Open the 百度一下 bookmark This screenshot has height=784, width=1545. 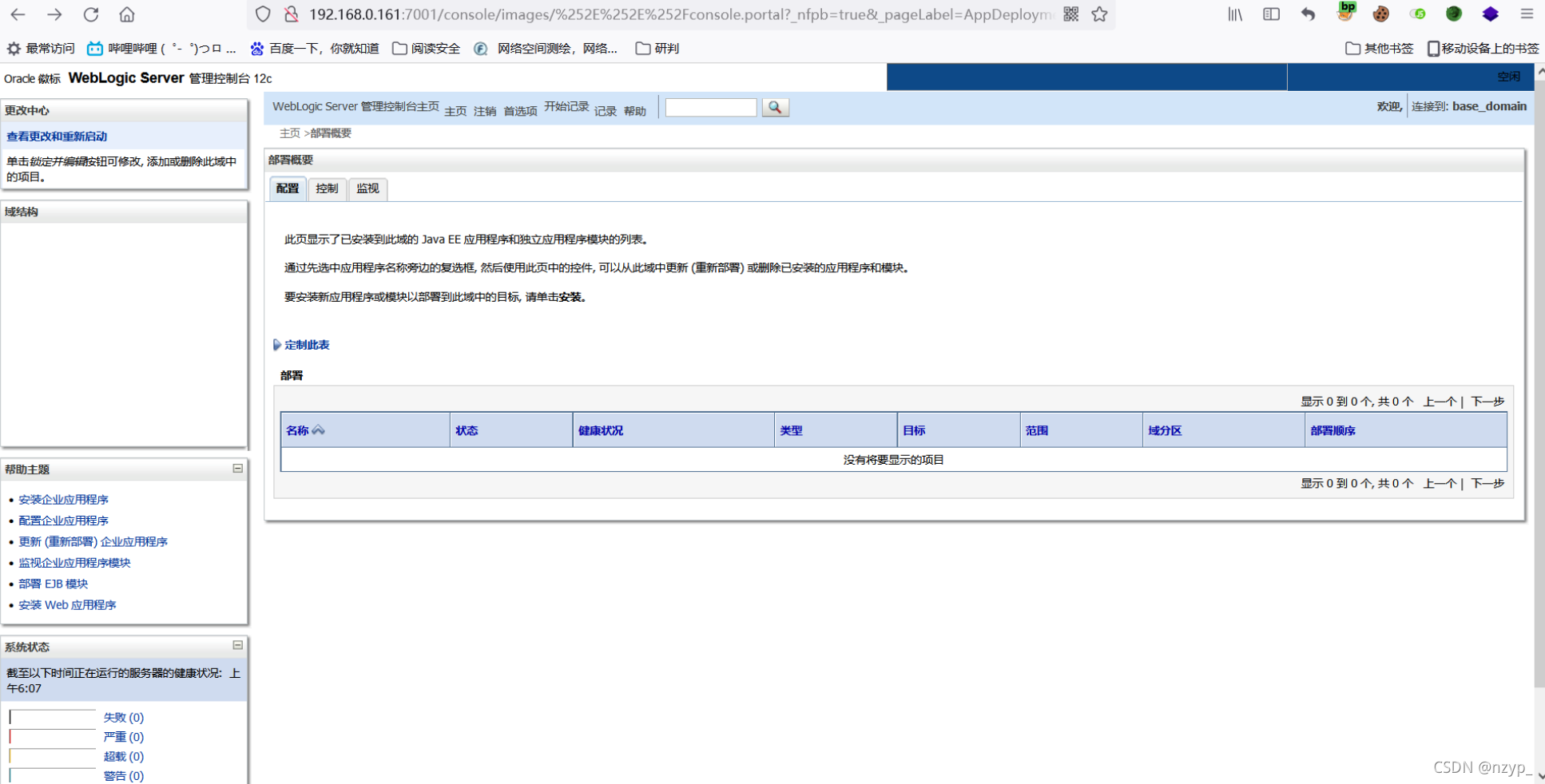[x=315, y=49]
